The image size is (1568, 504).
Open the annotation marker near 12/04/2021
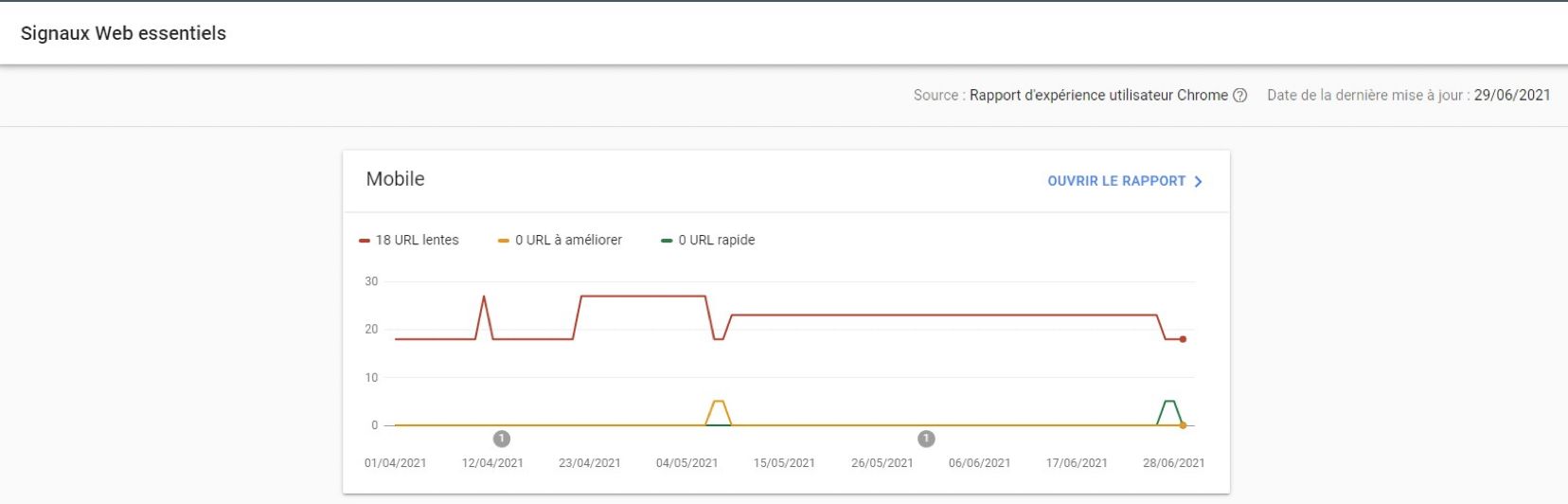pos(502,439)
